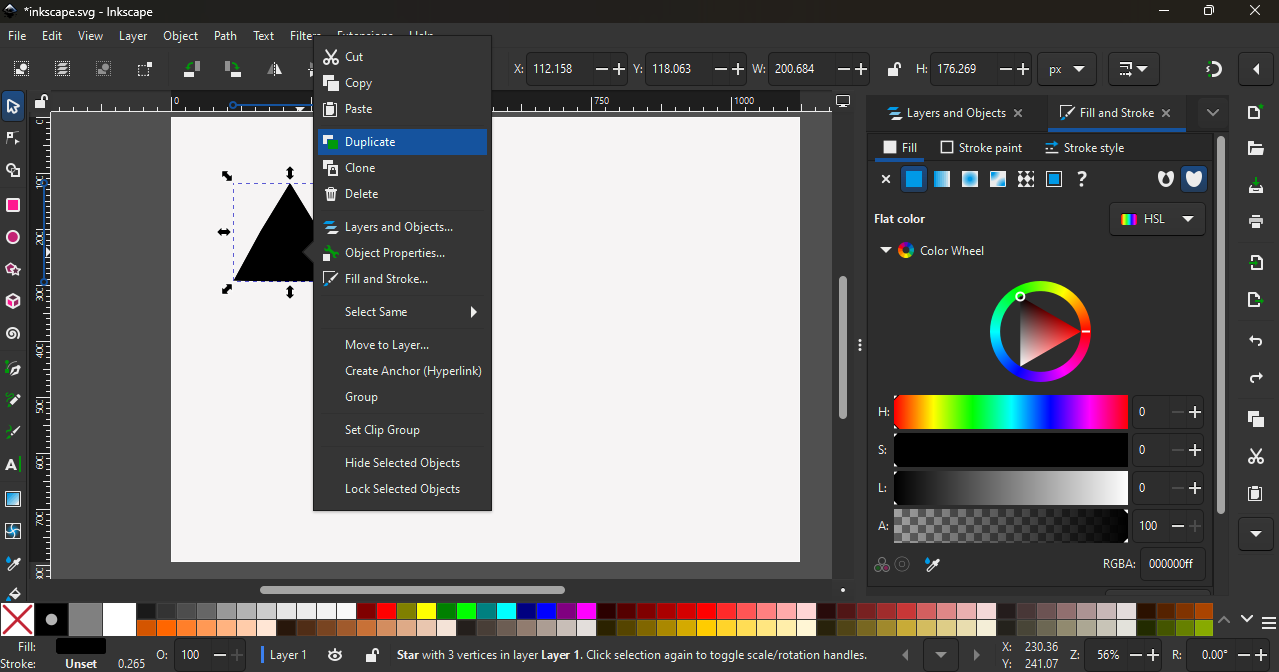This screenshot has height=672, width=1279.
Task: Click the RGBA hex value field
Action: click(x=1171, y=564)
